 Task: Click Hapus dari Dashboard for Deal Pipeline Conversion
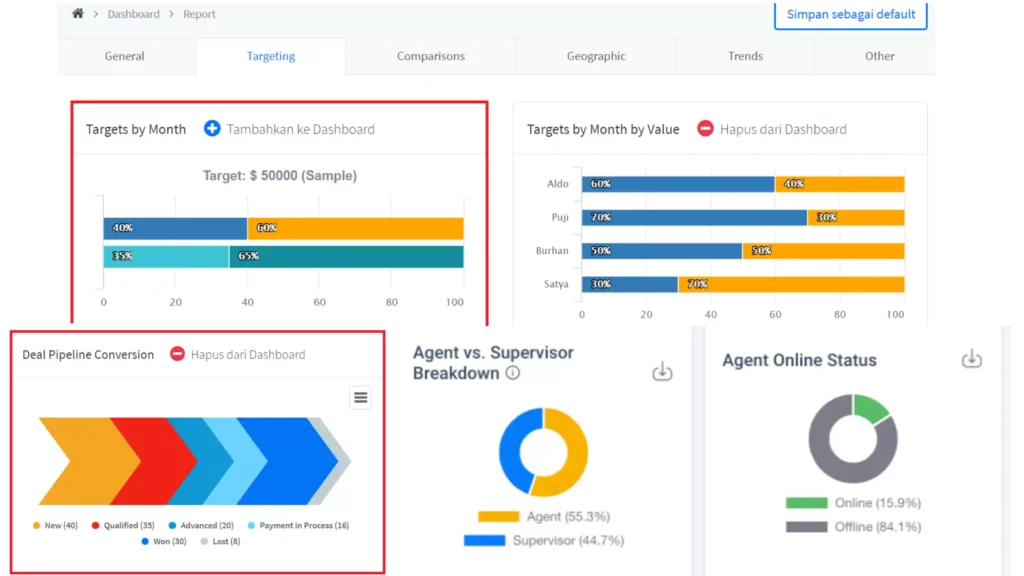(x=248, y=355)
